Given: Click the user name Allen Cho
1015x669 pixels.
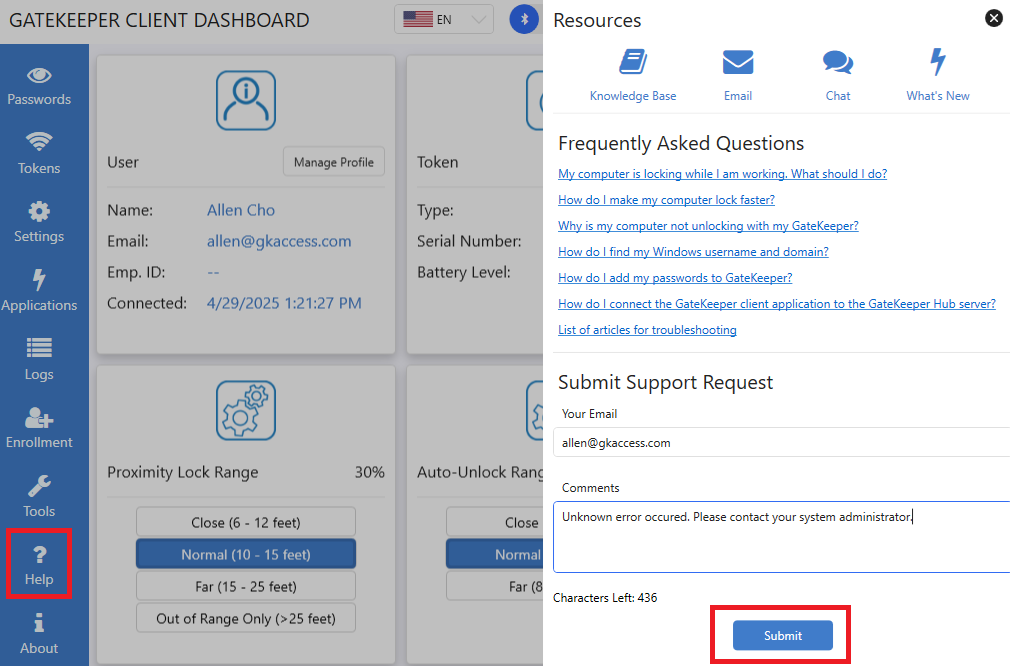Looking at the screenshot, I should coord(241,210).
